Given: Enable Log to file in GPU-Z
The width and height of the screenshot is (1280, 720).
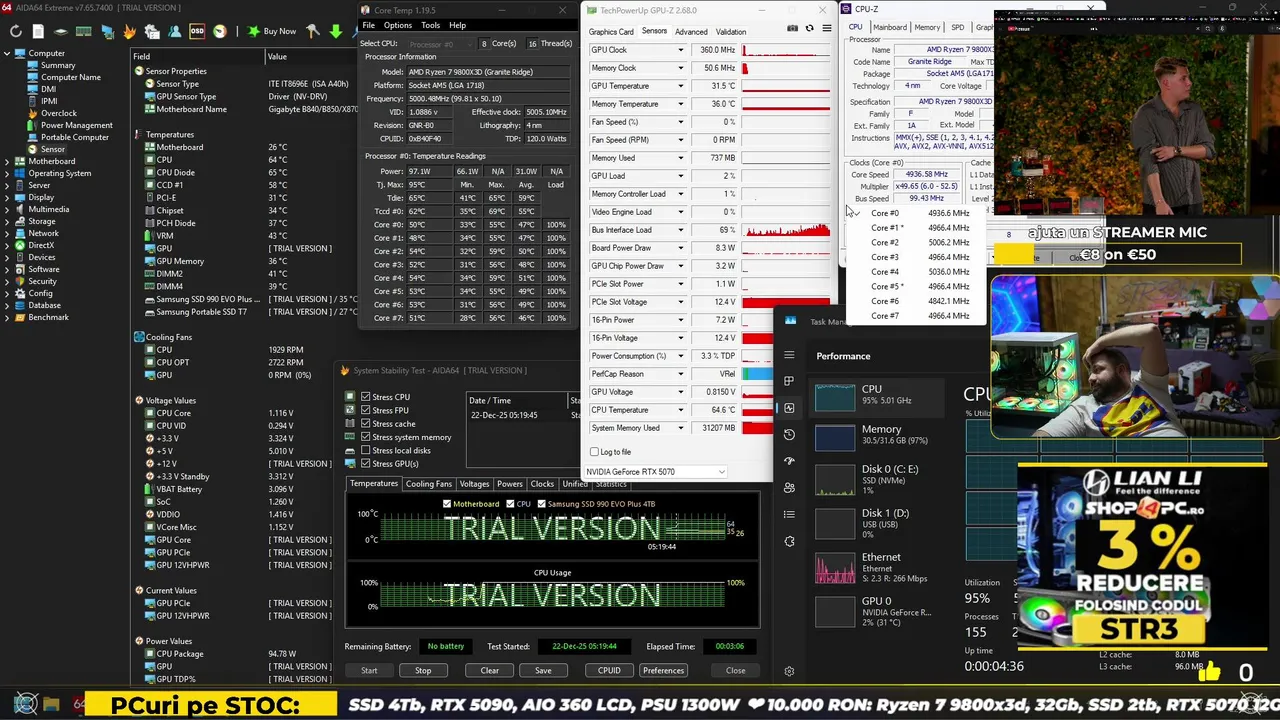Looking at the screenshot, I should 595,452.
